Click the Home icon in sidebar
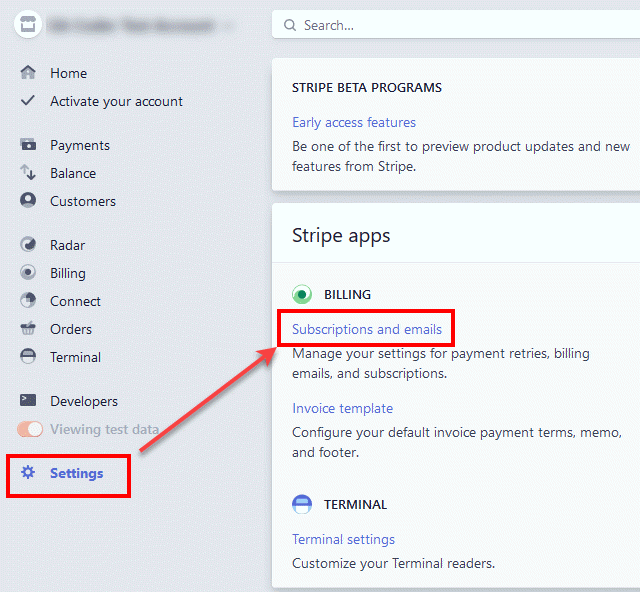This screenshot has height=592, width=640. (28, 73)
